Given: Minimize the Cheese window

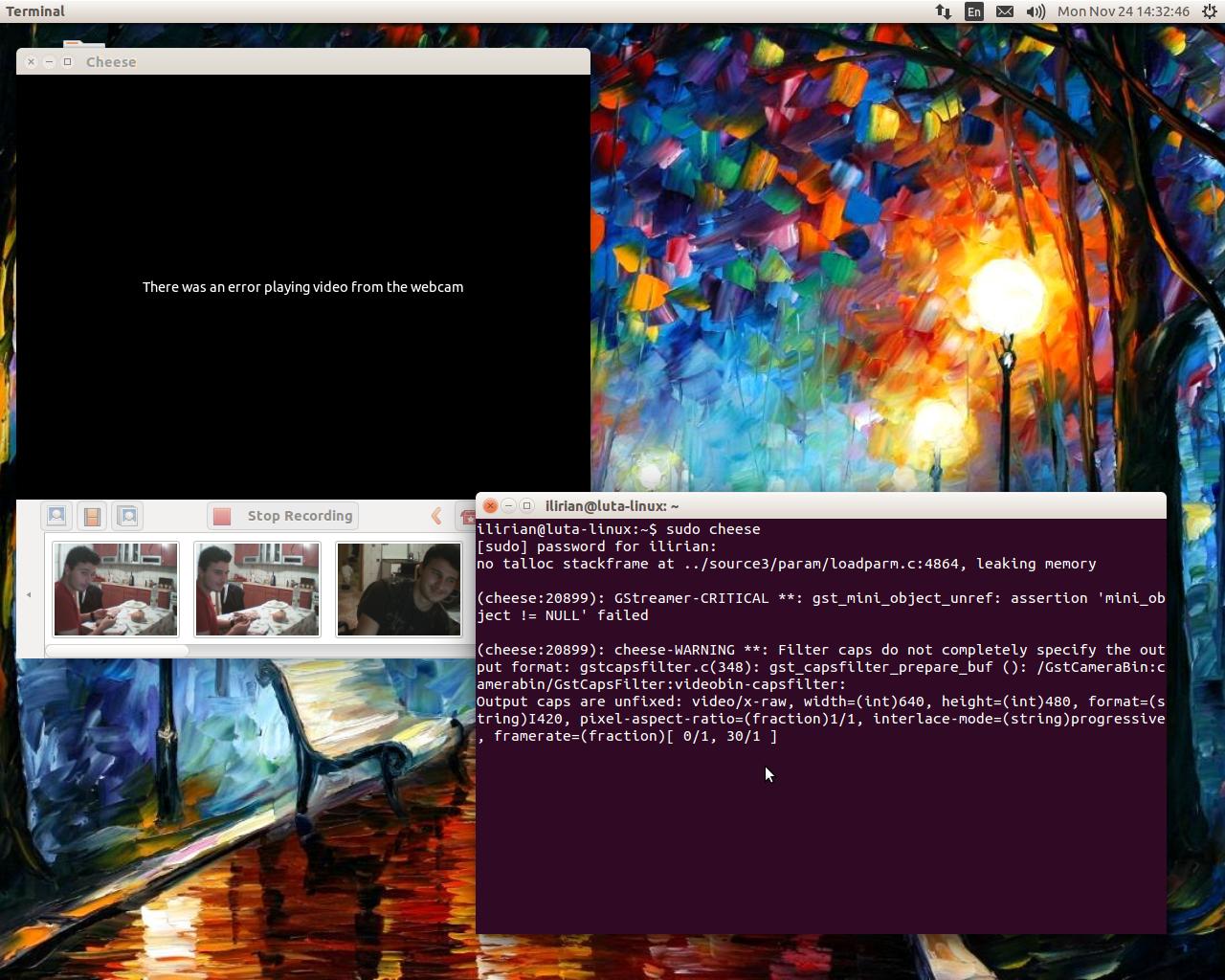Looking at the screenshot, I should point(49,61).
